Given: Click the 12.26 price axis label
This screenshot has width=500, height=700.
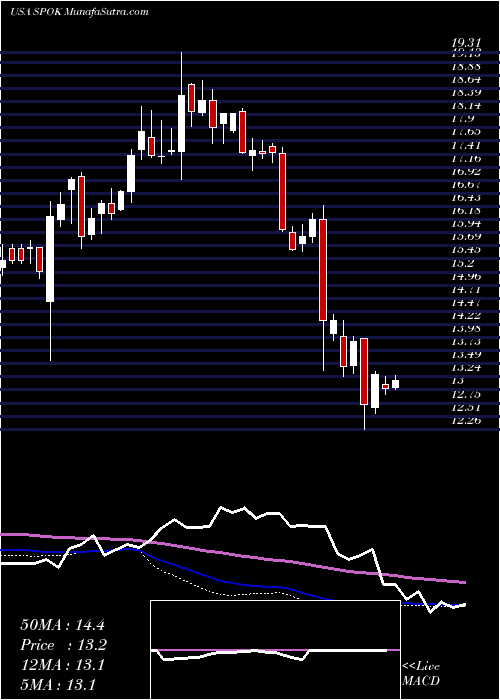Looking at the screenshot, I should tap(466, 420).
